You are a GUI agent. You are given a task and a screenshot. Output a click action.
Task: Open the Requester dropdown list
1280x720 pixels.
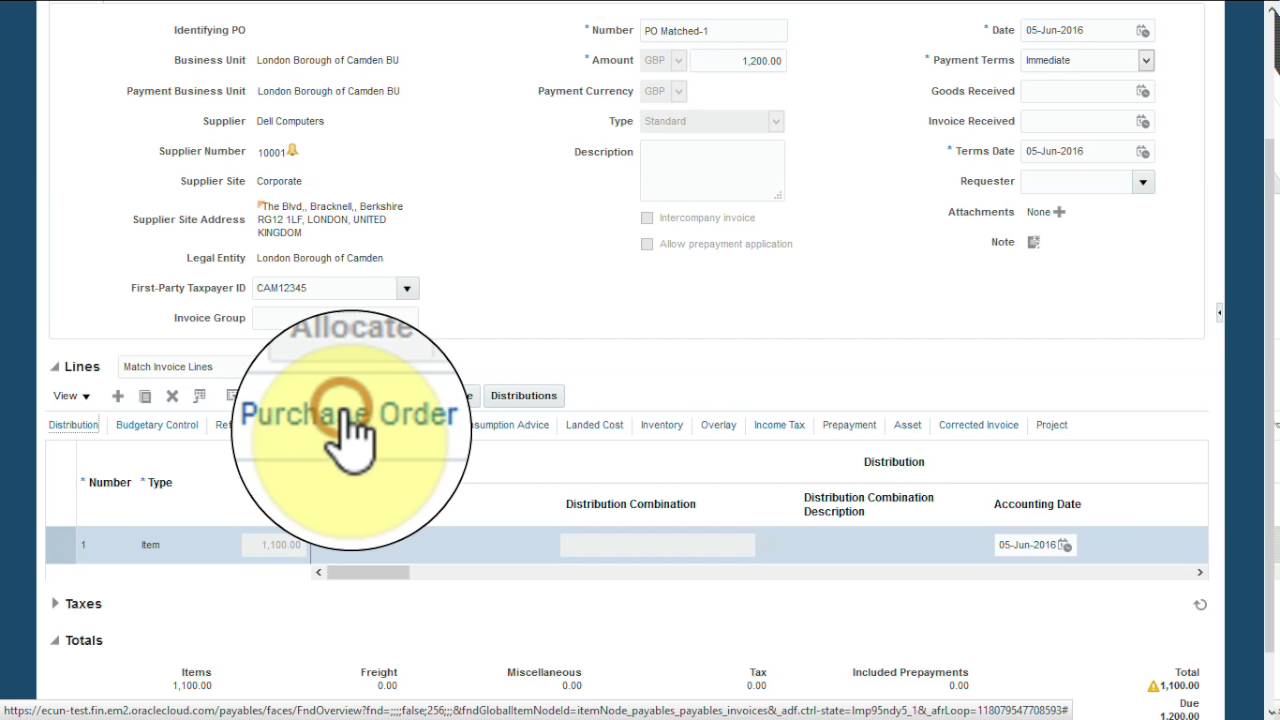(x=1143, y=182)
